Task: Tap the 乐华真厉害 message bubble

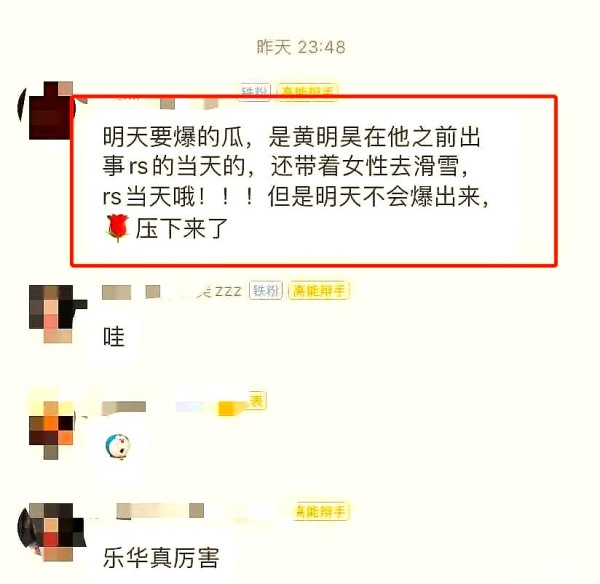Action: pyautogui.click(x=161, y=558)
